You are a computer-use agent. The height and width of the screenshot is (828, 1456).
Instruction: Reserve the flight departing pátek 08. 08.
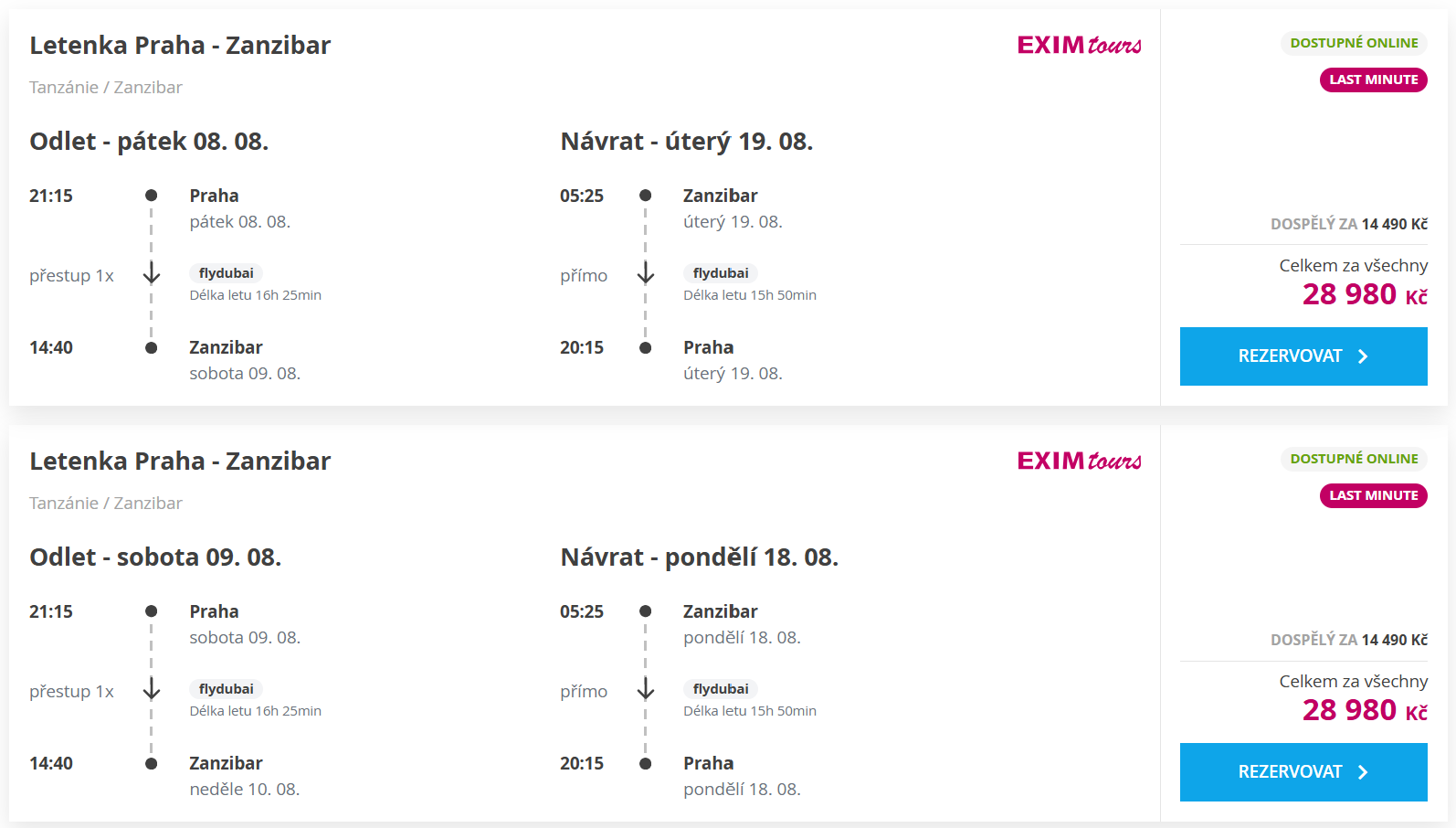1303,356
